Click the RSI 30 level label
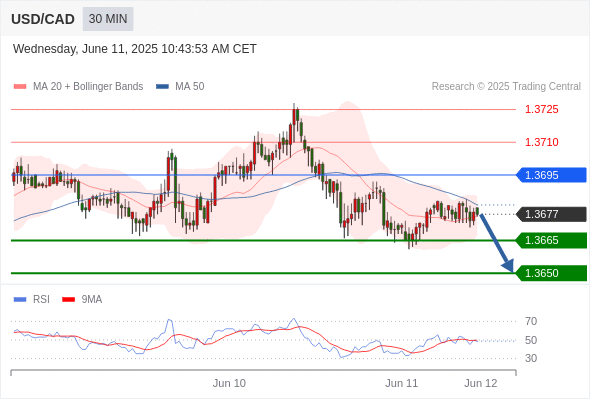Screen dimensions: 590x400 (x=531, y=358)
